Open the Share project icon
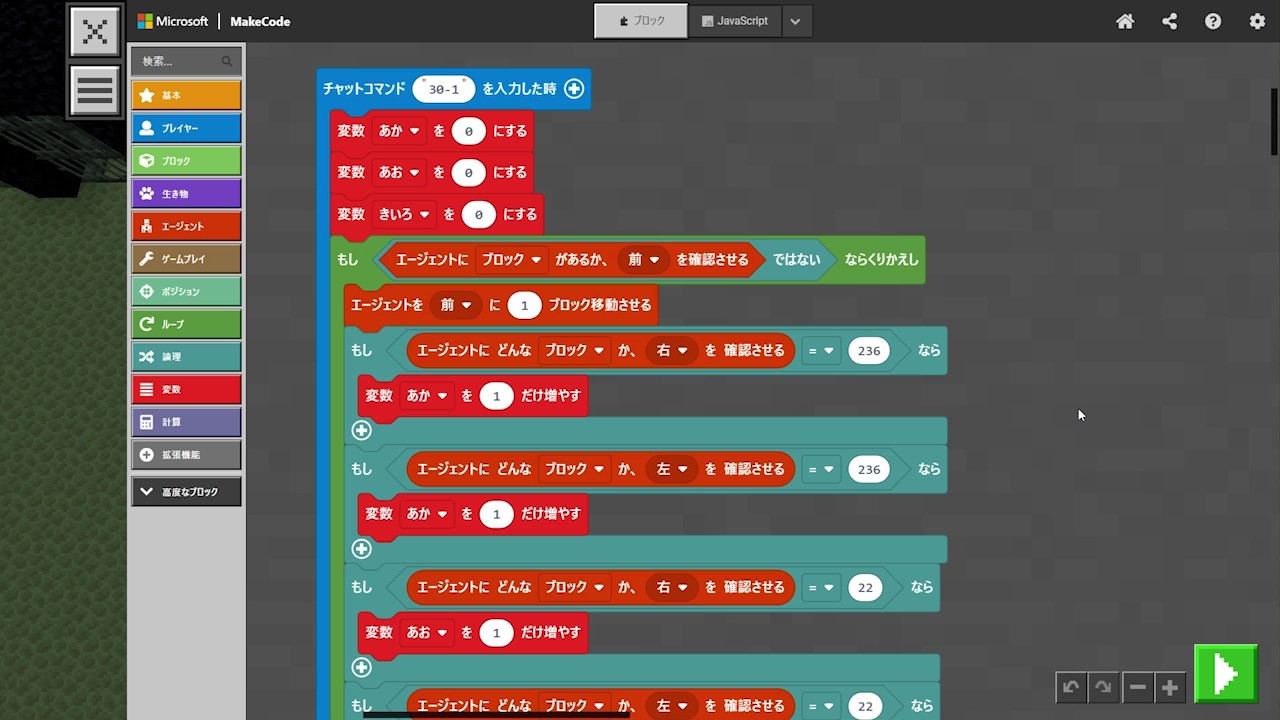The image size is (1280, 720). [x=1169, y=21]
